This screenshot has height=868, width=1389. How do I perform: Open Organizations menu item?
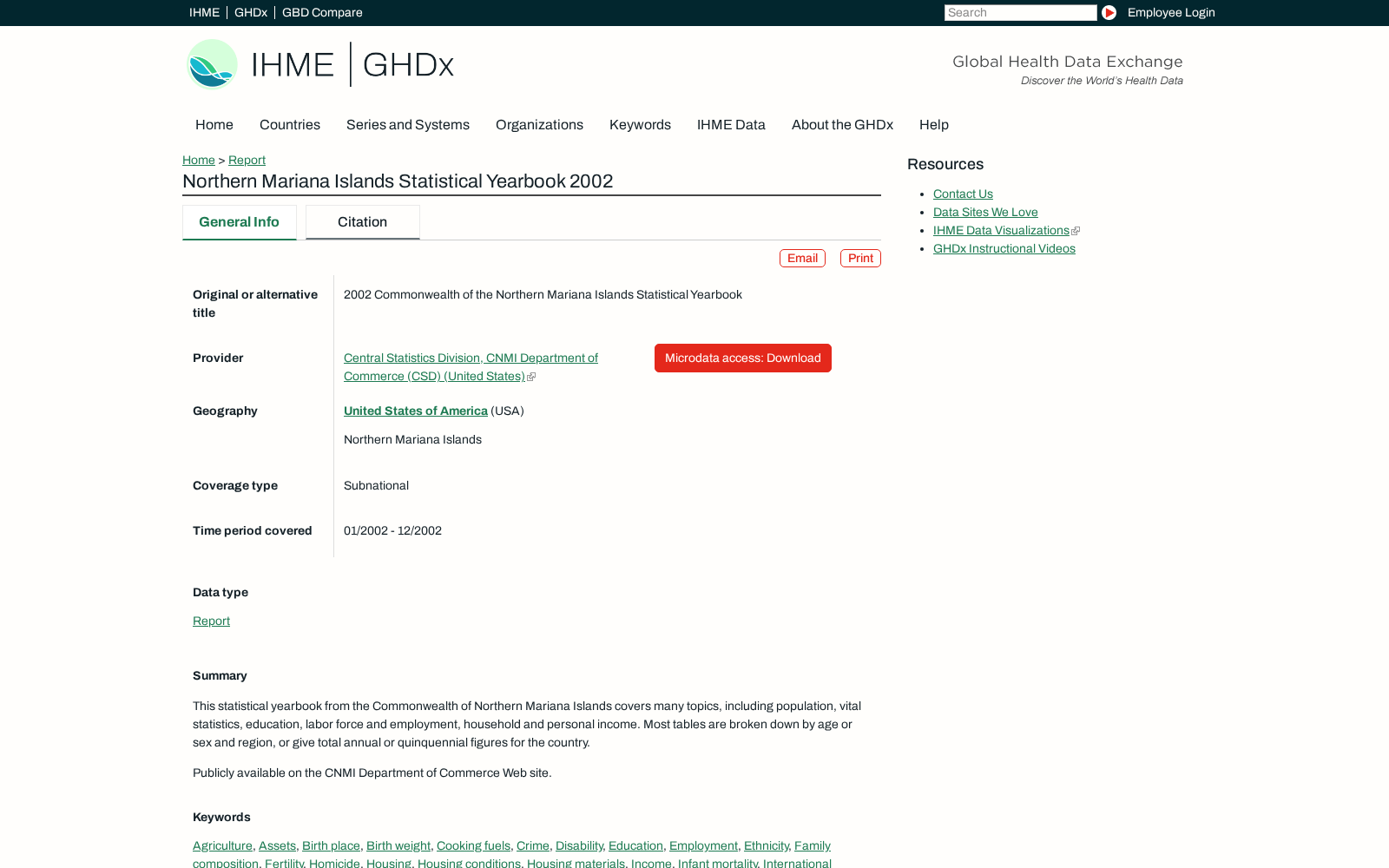click(x=539, y=124)
